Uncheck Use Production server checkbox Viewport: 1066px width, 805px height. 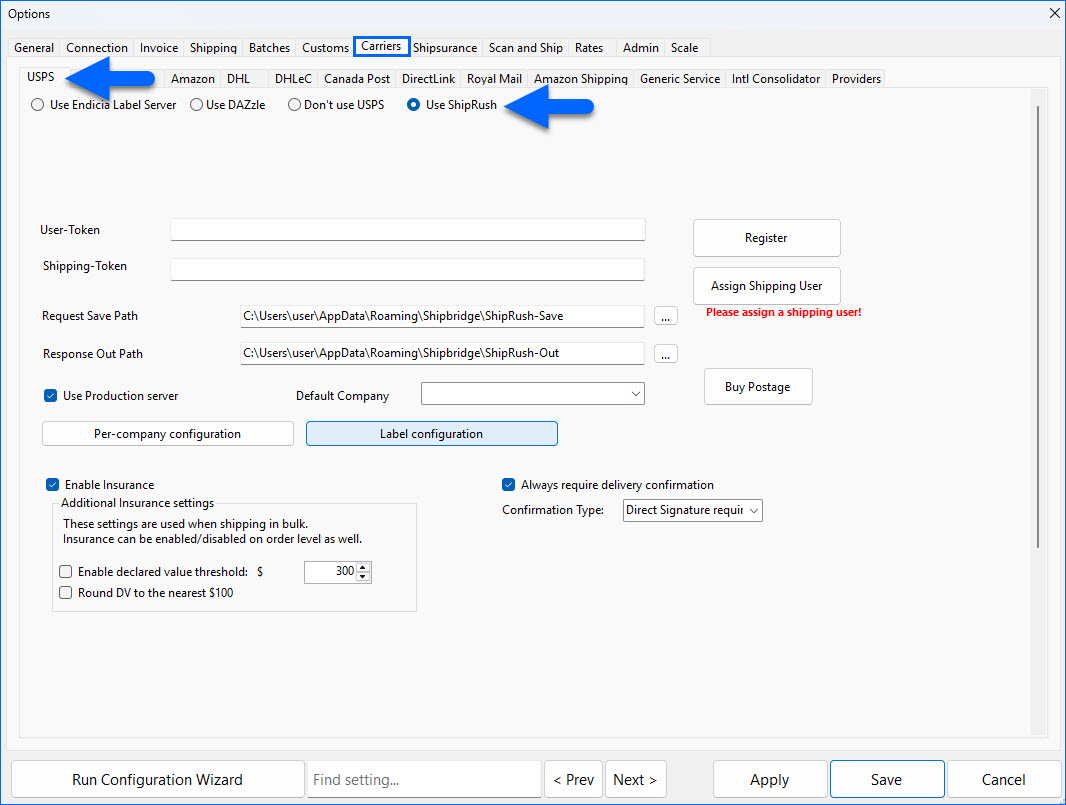coord(51,396)
